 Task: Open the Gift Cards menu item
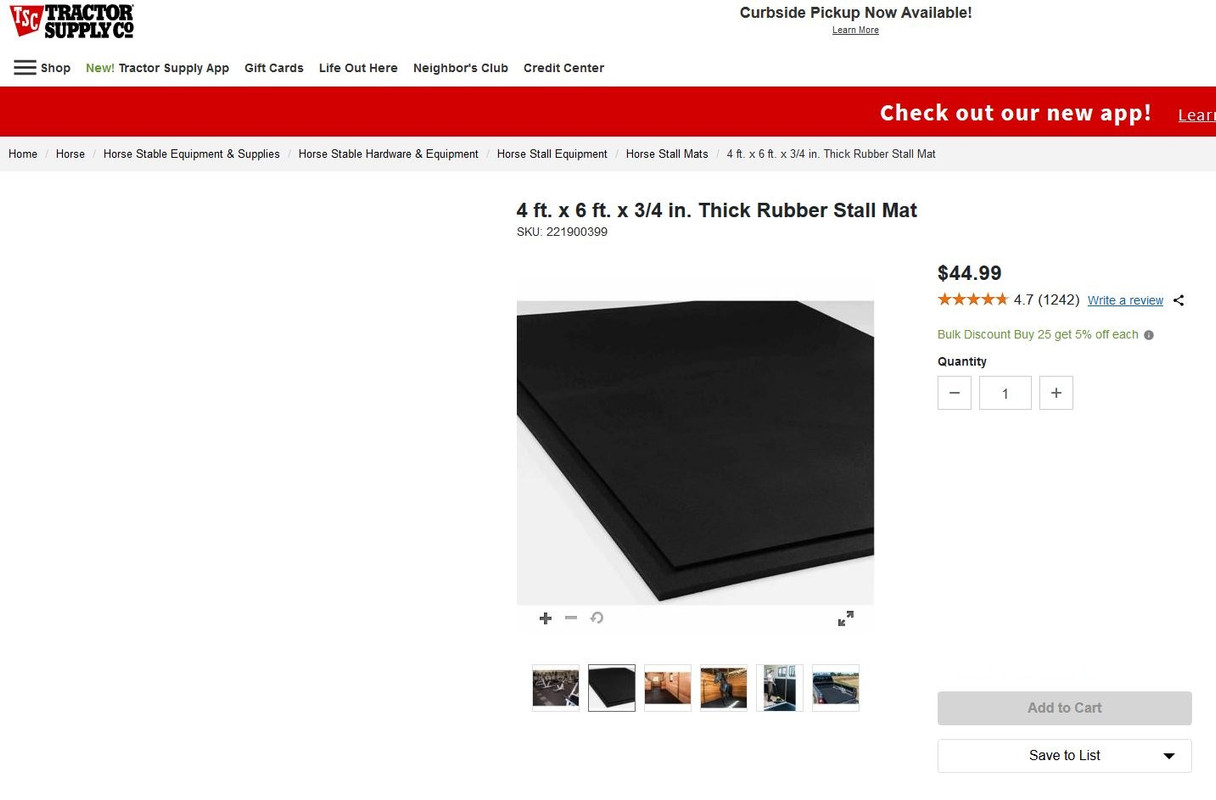tap(274, 68)
